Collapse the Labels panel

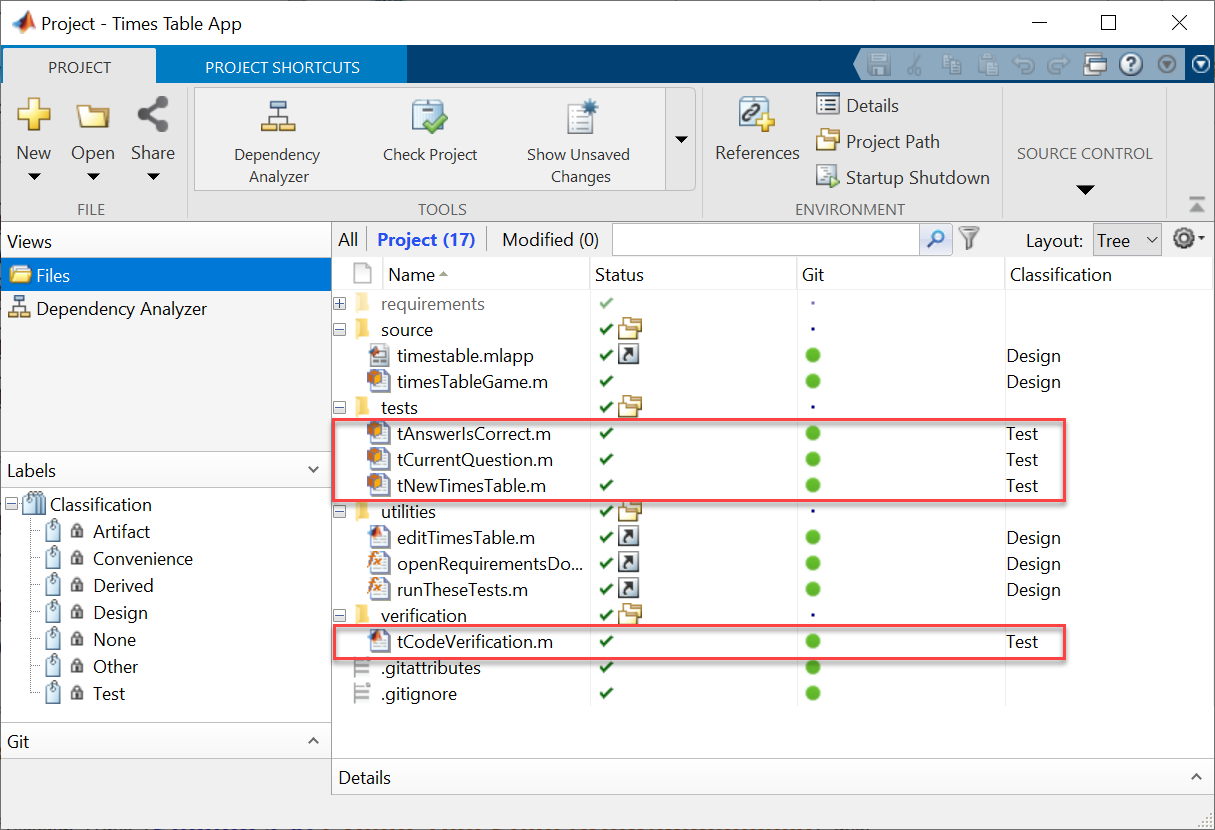[x=313, y=470]
